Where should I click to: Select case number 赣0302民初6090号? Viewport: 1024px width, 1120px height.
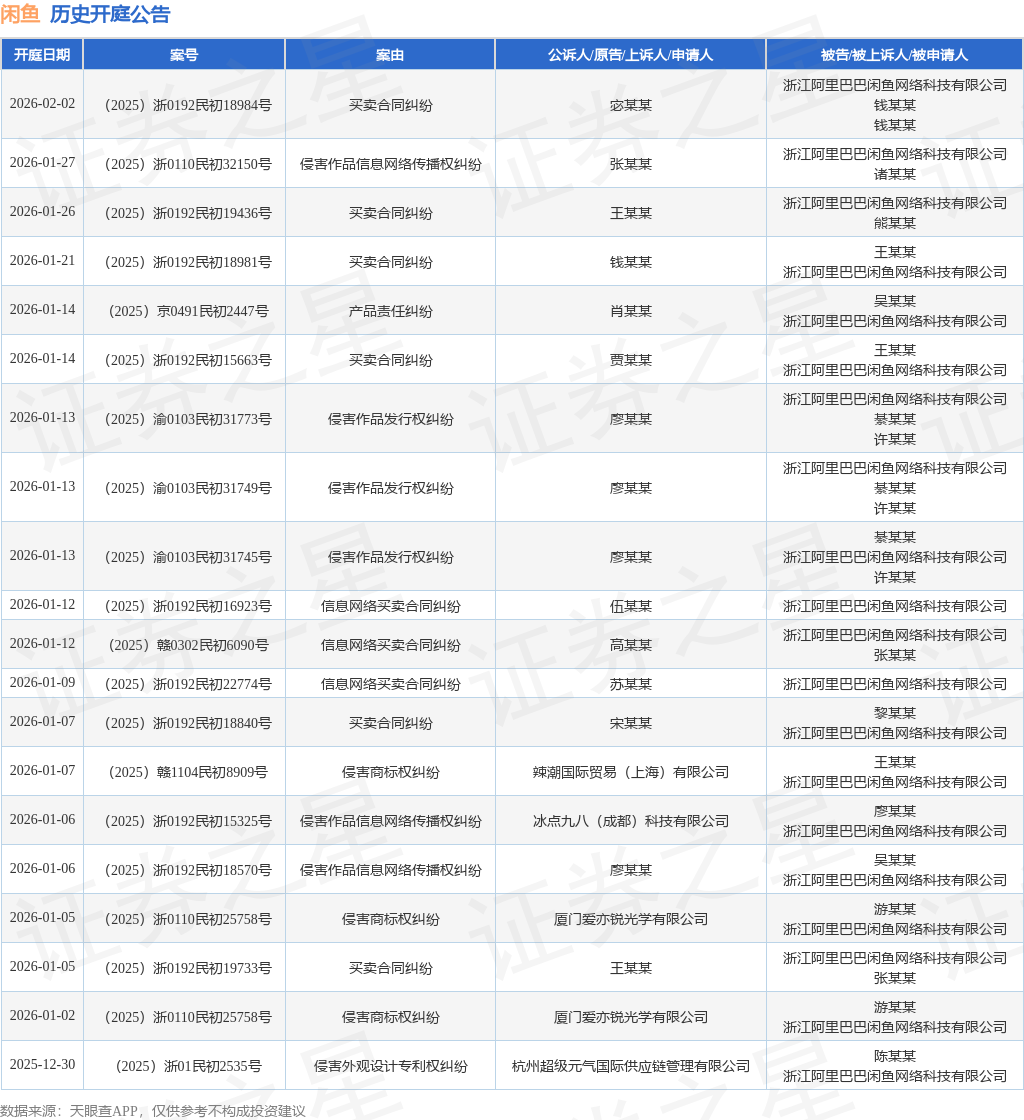188,646
